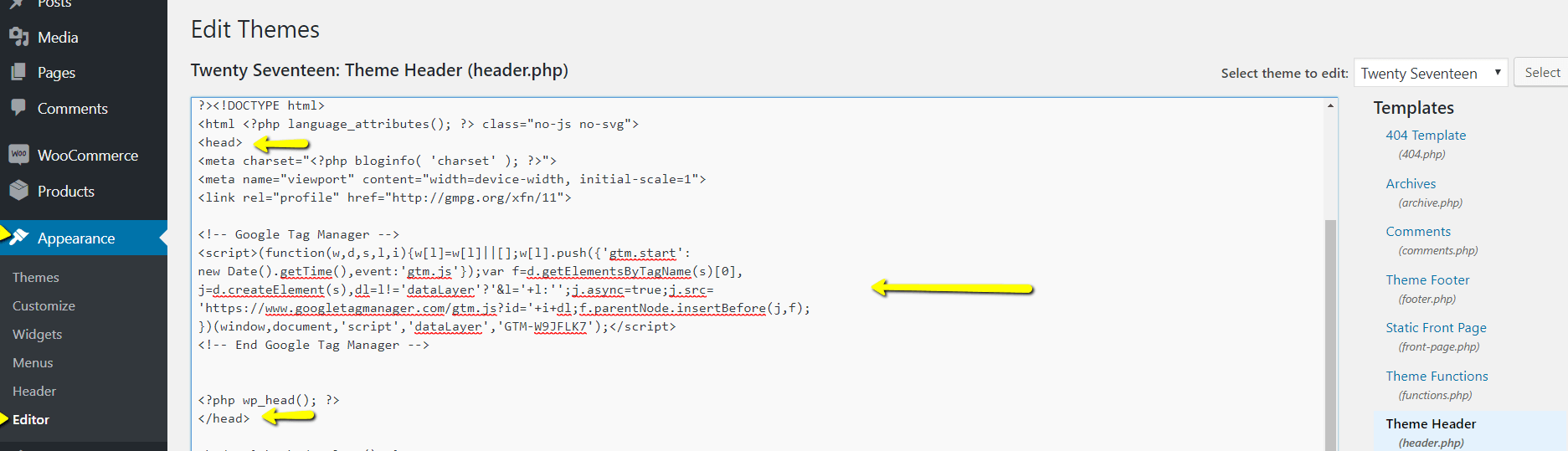Click the "<!-- End Google Tag Manager -->" line

[x=314, y=345]
